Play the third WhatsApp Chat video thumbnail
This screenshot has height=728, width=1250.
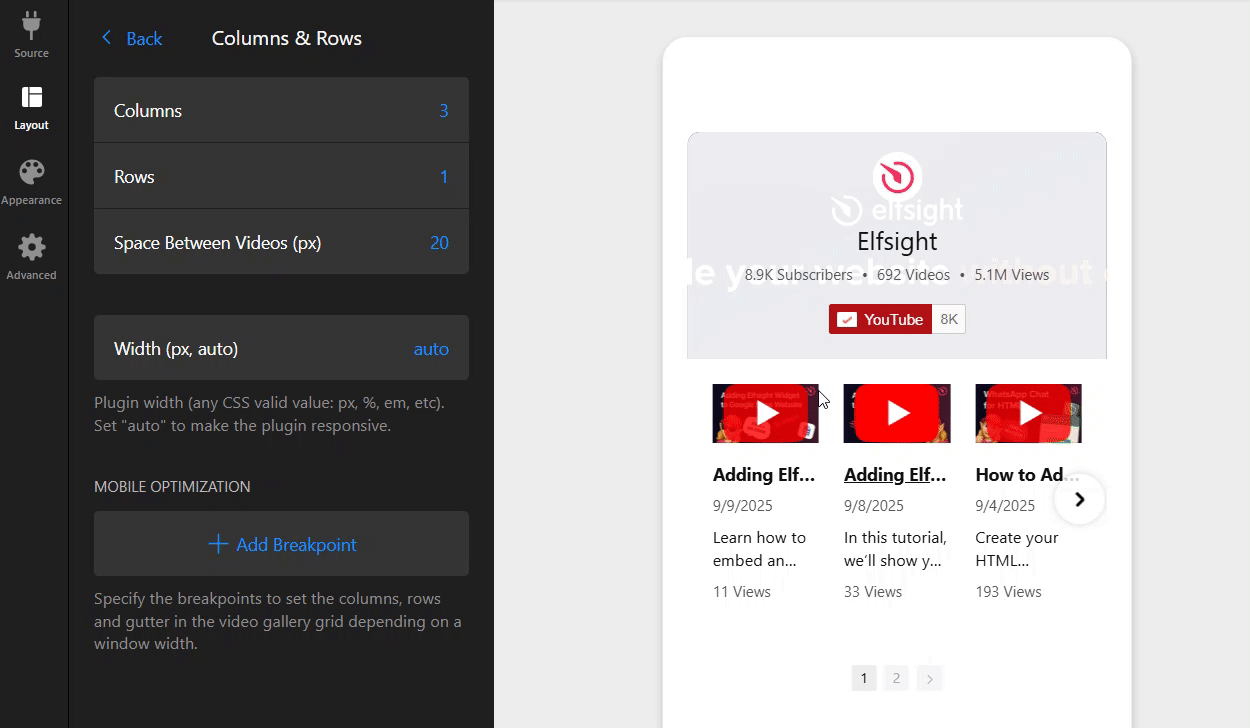pos(1028,413)
